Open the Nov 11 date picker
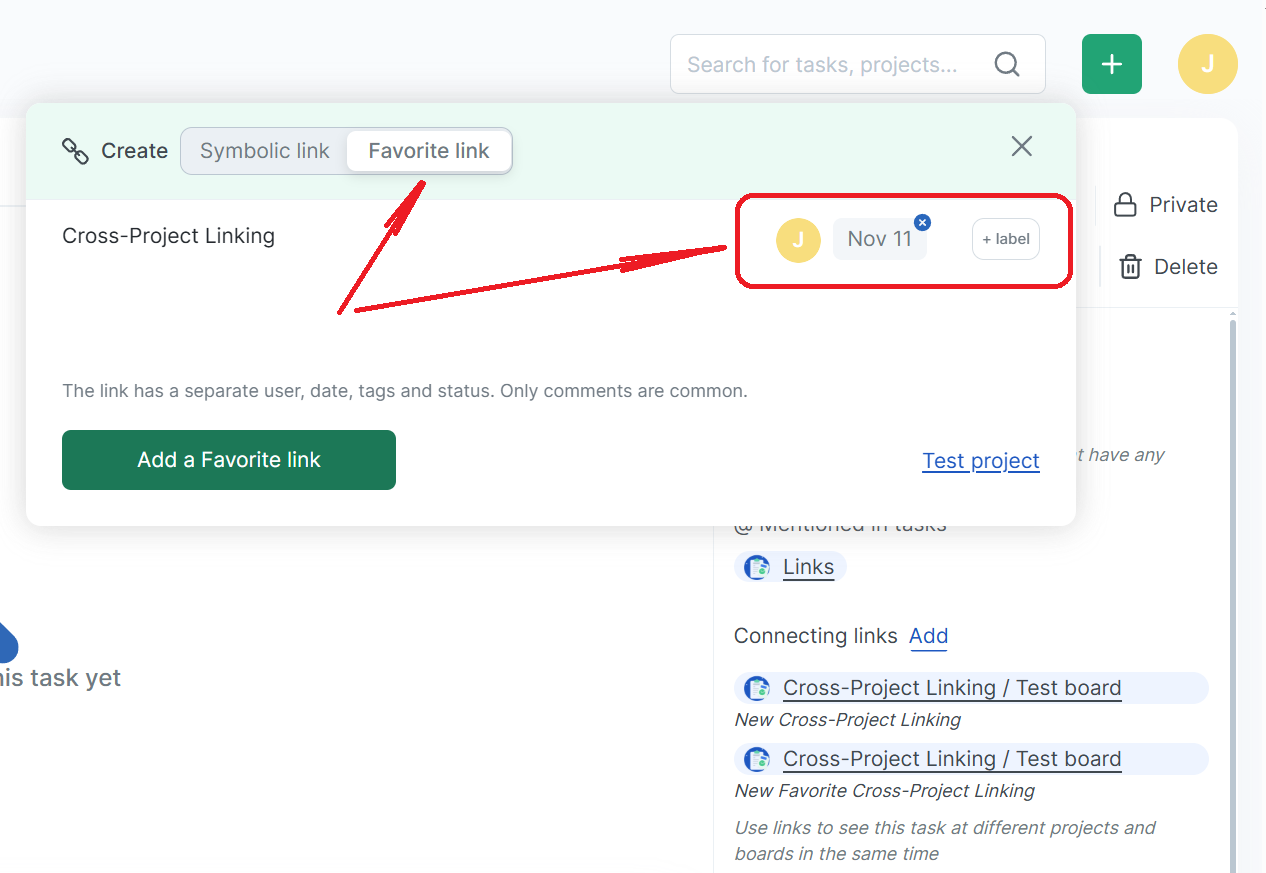This screenshot has width=1266, height=873. pos(878,240)
